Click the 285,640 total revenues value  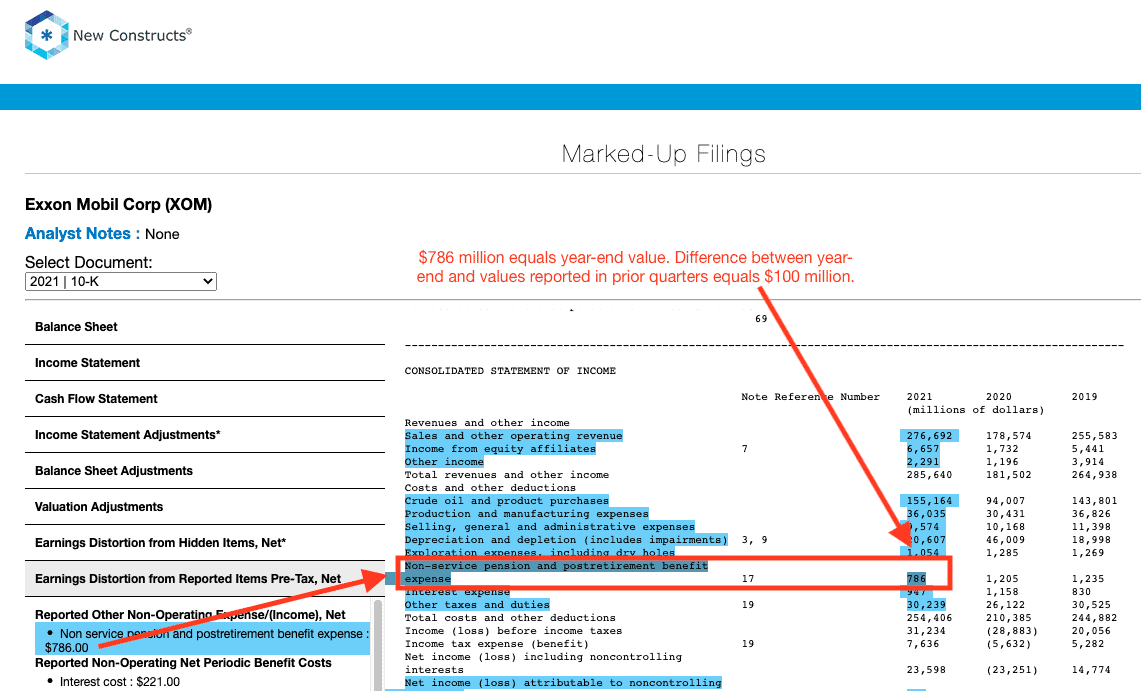(x=929, y=475)
